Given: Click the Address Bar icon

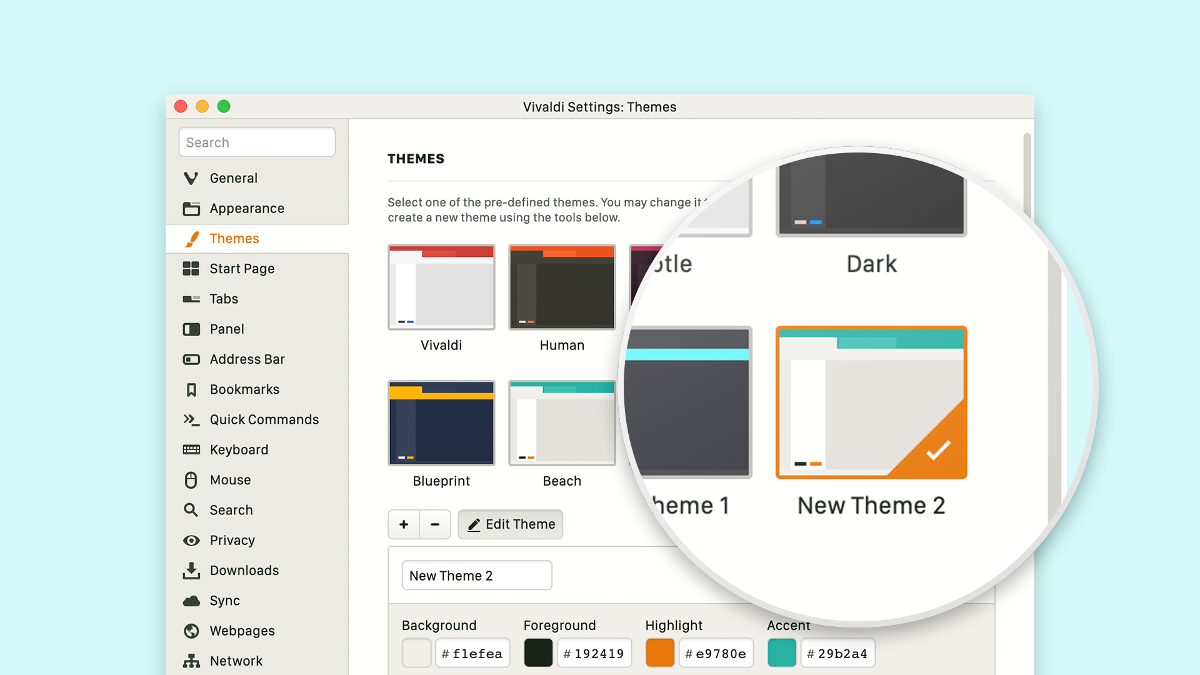Looking at the screenshot, I should click(191, 359).
